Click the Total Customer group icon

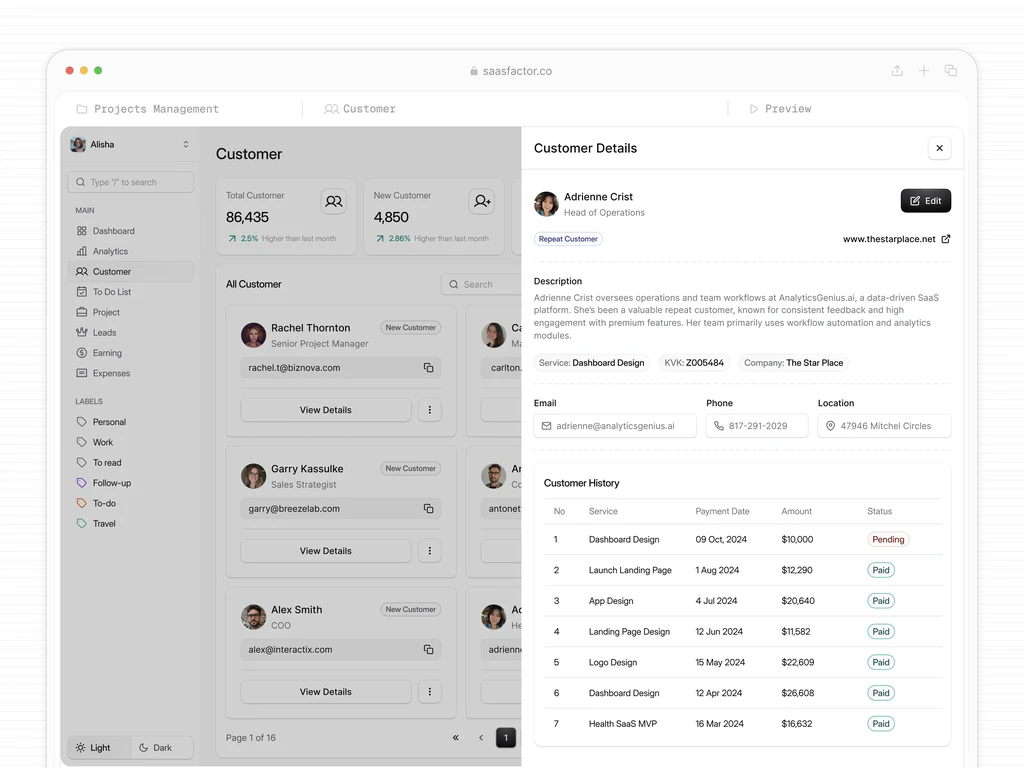point(334,201)
